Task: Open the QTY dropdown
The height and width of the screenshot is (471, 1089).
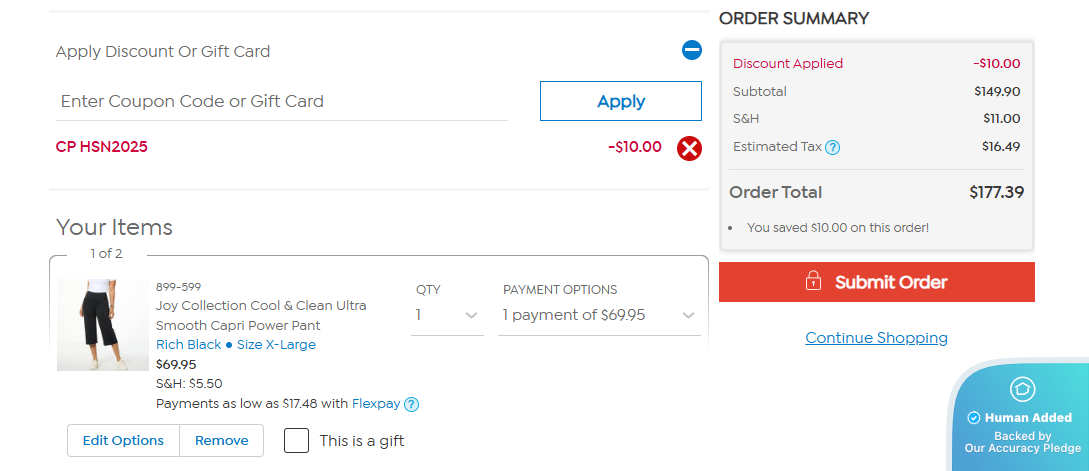Action: (x=447, y=315)
